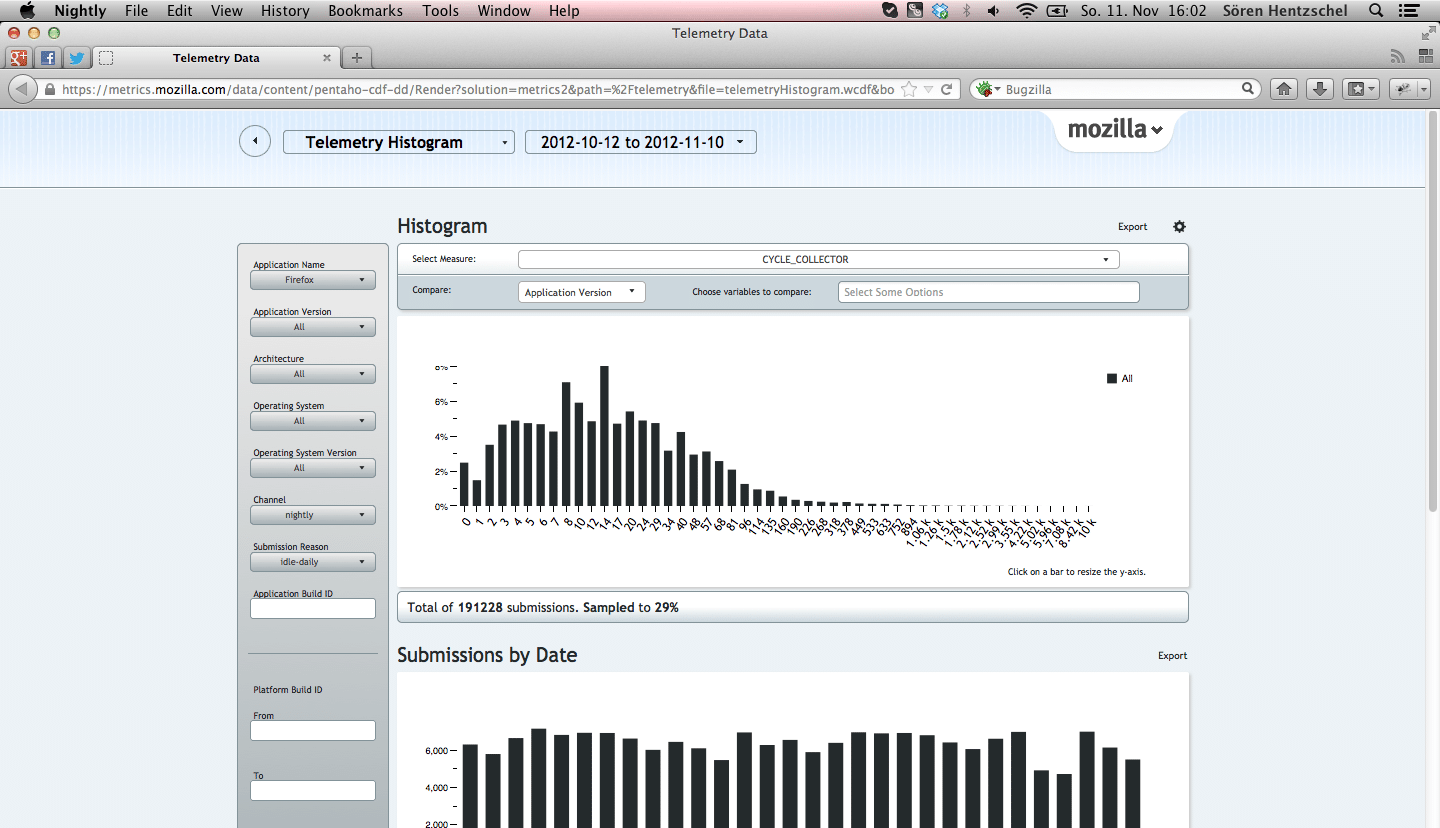This screenshot has height=828, width=1440.
Task: Open the Facebook pinned tab
Action: [47, 58]
